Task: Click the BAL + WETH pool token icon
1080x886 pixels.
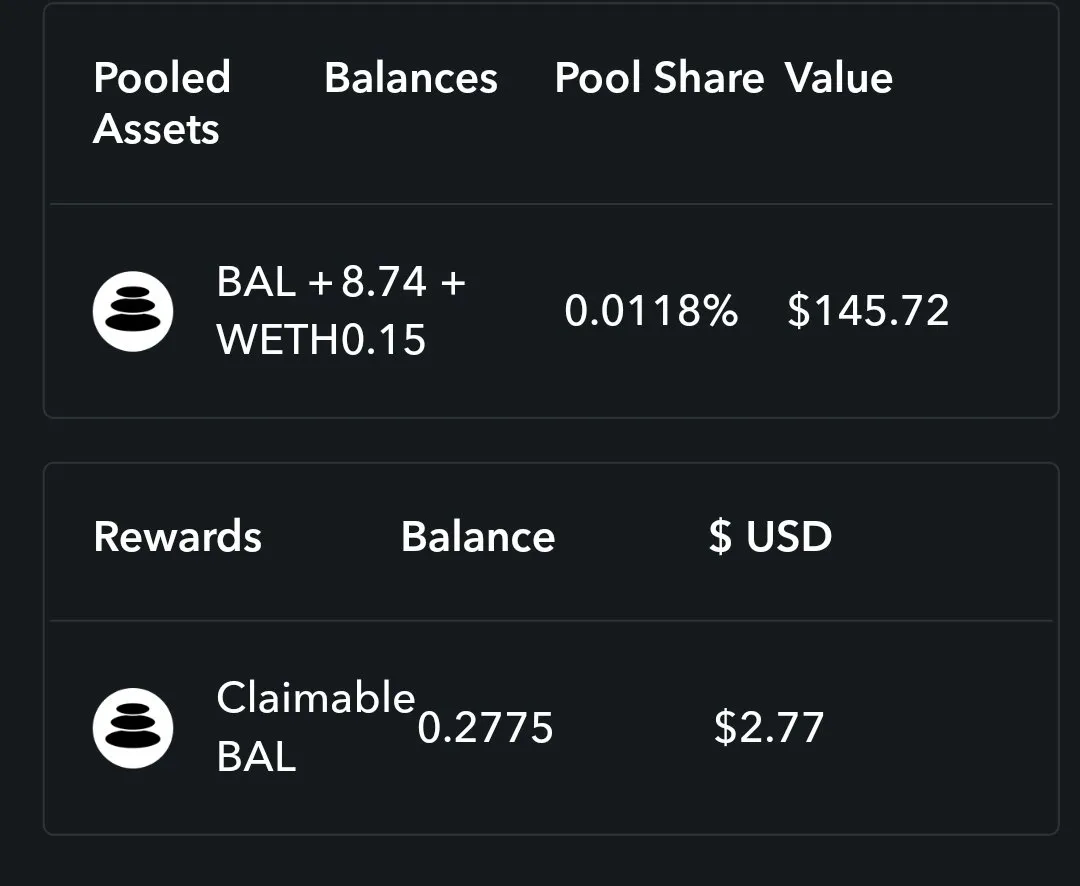Action: [x=133, y=311]
